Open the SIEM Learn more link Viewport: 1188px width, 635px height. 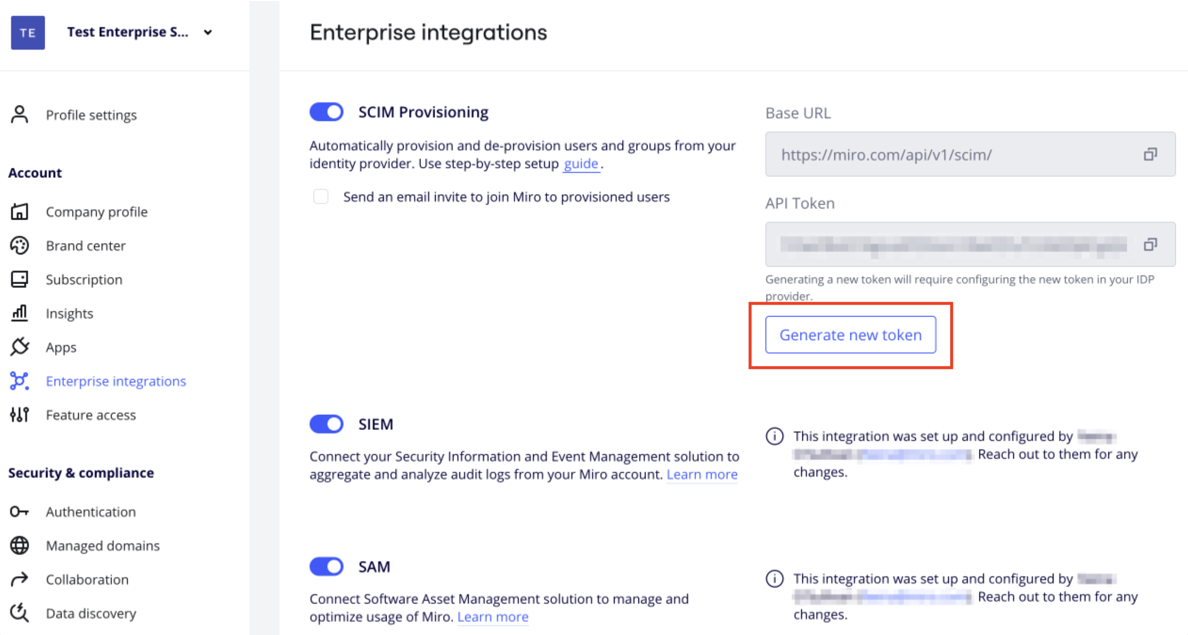point(702,474)
